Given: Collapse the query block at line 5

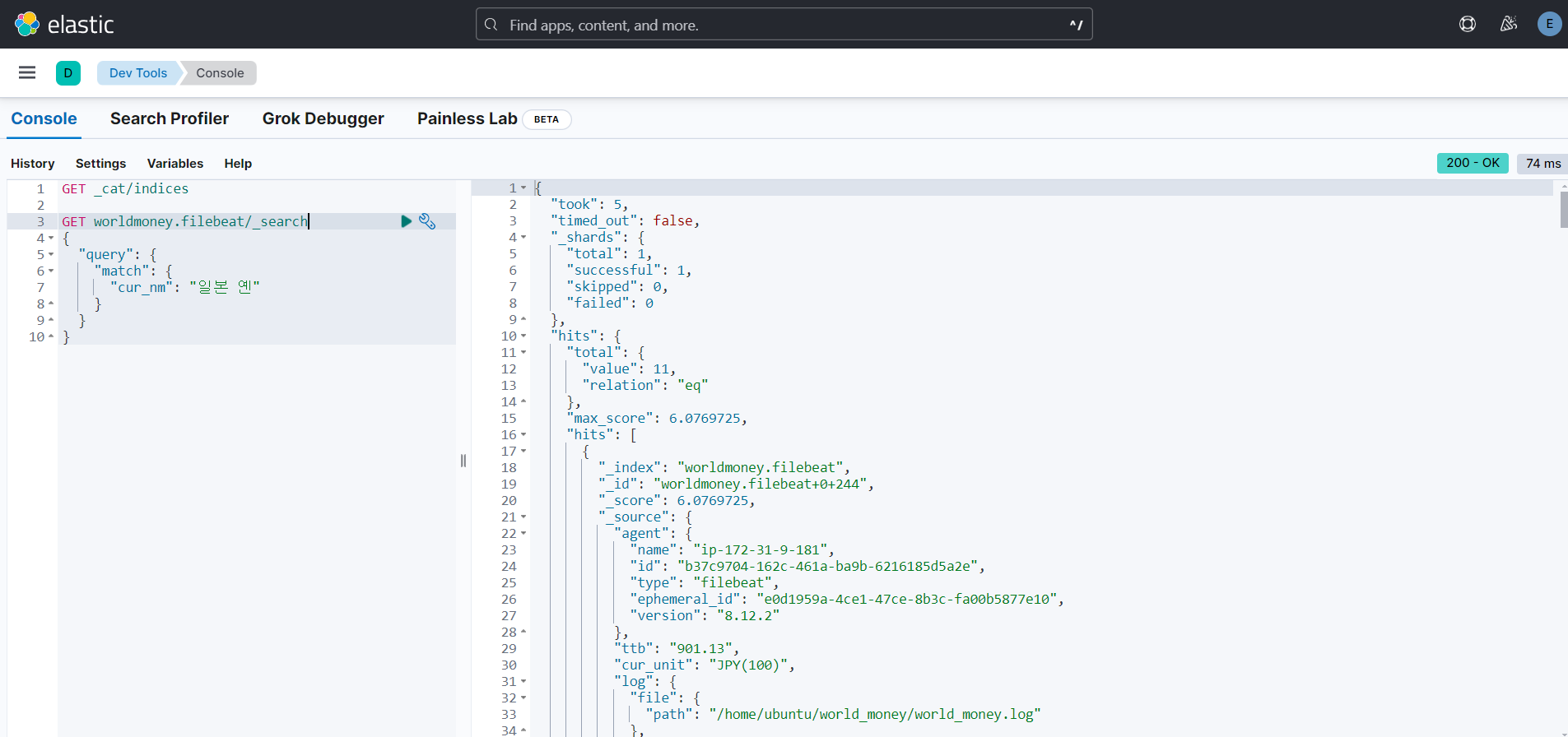Looking at the screenshot, I should coord(51,254).
